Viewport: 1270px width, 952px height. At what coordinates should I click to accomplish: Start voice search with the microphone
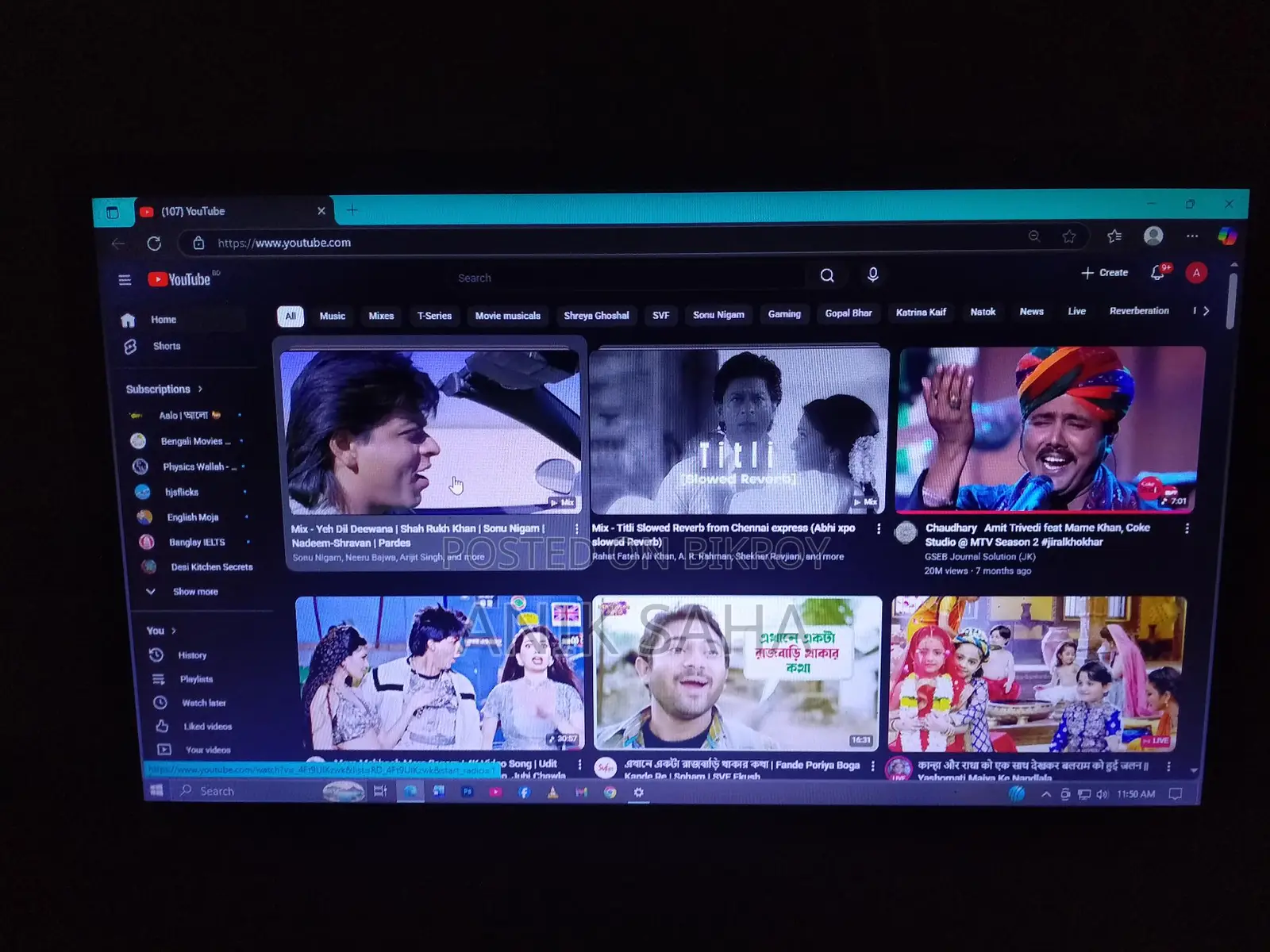[x=872, y=274]
